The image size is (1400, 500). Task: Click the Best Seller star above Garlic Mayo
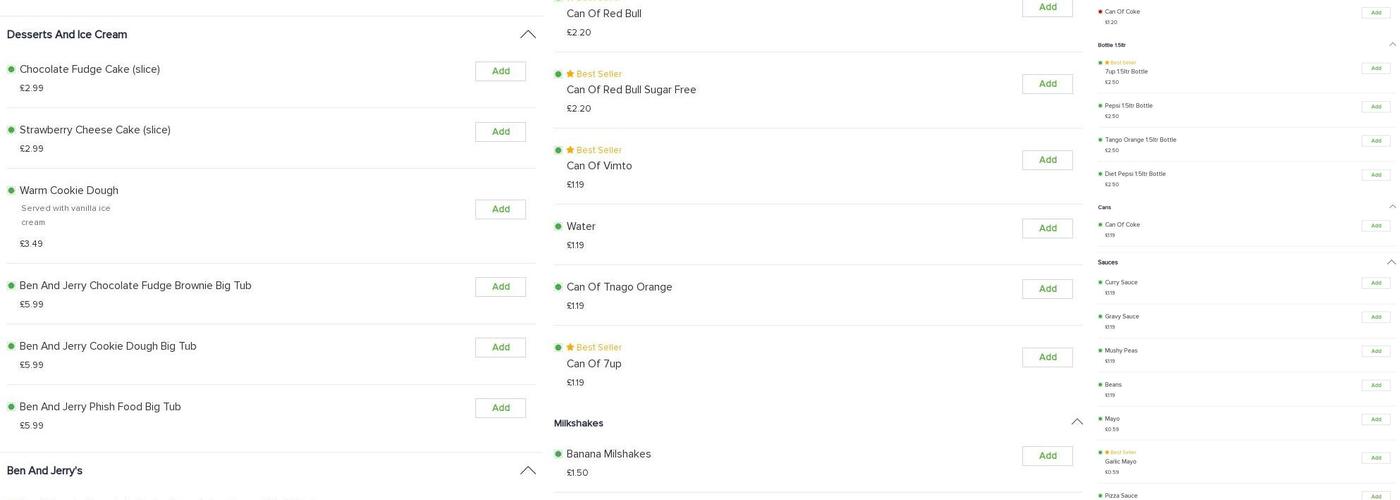tap(1107, 453)
